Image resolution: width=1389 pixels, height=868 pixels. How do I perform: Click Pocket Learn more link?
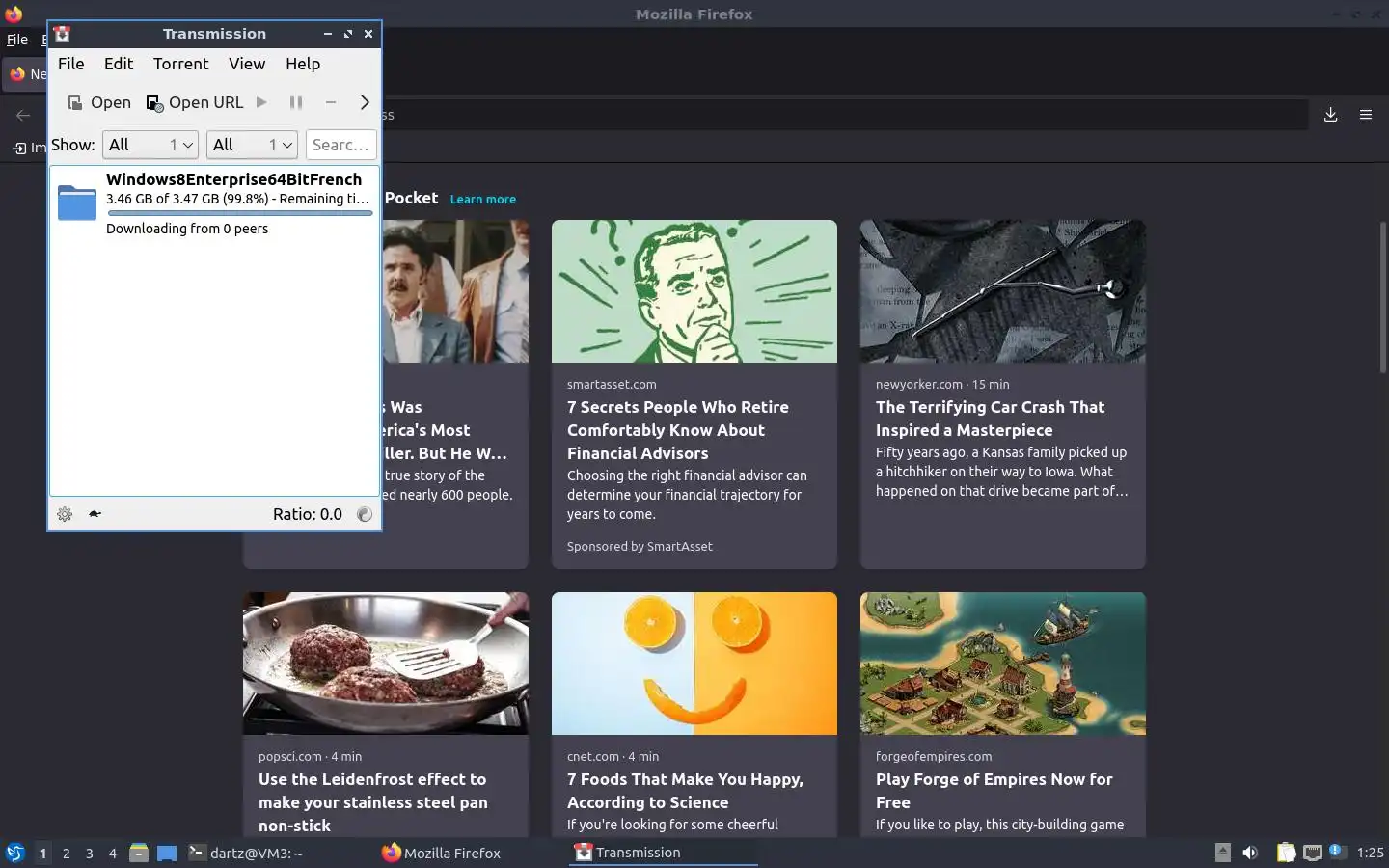point(483,199)
